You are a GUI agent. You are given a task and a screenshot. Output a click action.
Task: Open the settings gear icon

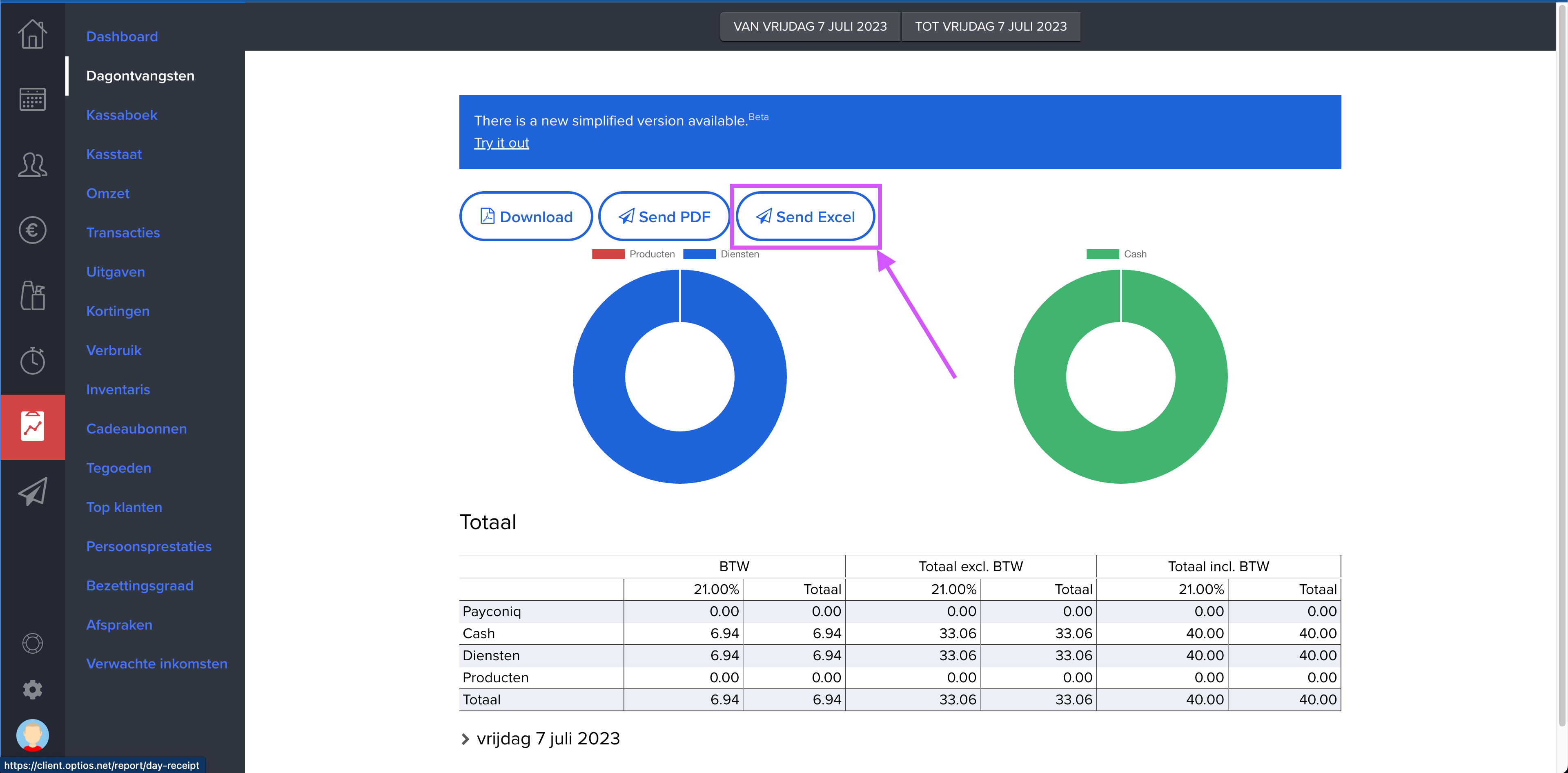point(32,689)
